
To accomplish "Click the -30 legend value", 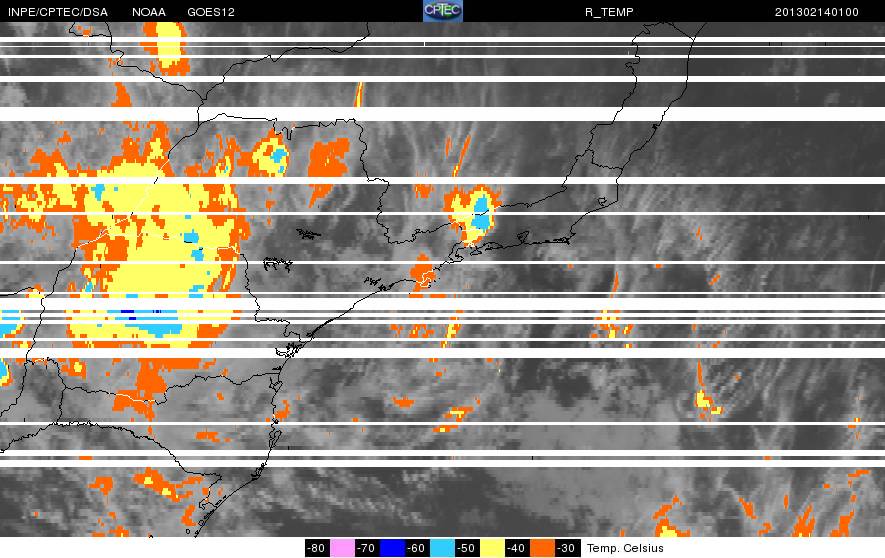I will tap(566, 548).
